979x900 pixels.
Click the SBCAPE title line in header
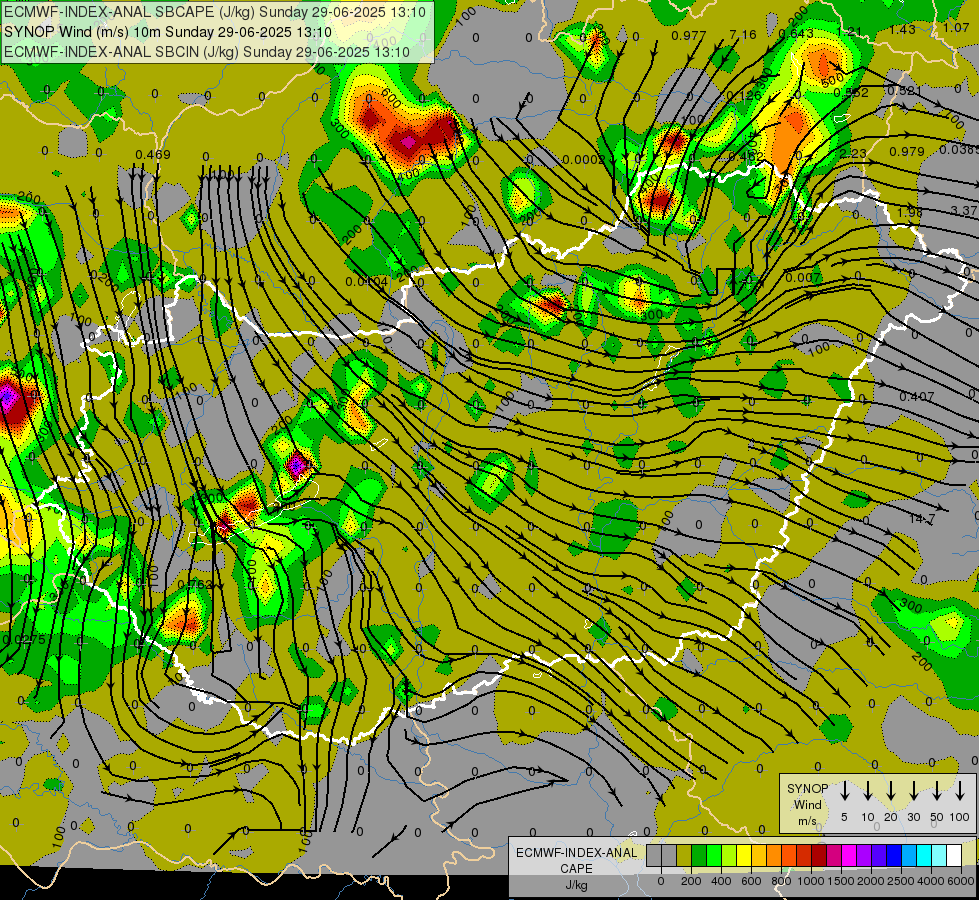point(215,12)
